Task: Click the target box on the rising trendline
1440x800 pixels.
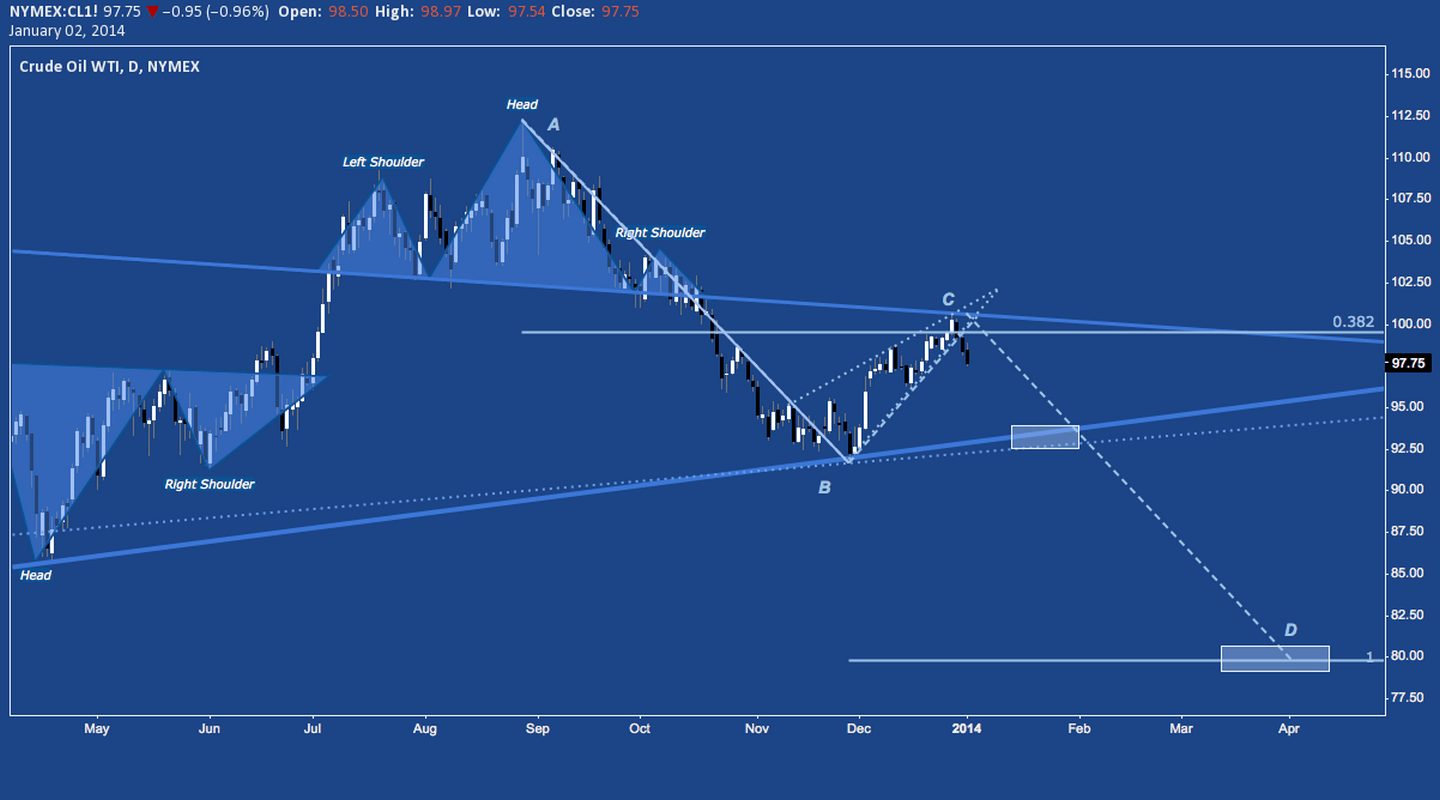Action: 1045,437
